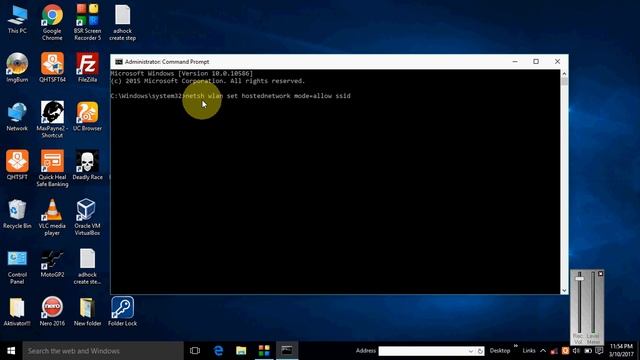Image resolution: width=640 pixels, height=360 pixels.
Task: Select the Quick Heal Safe Banking icon
Action: point(52,168)
